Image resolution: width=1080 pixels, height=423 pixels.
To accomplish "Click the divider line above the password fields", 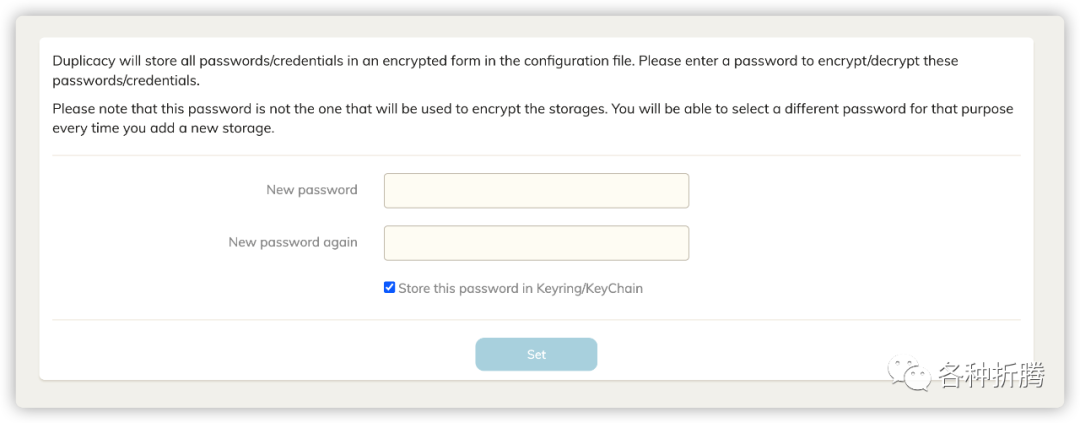I will pyautogui.click(x=536, y=155).
